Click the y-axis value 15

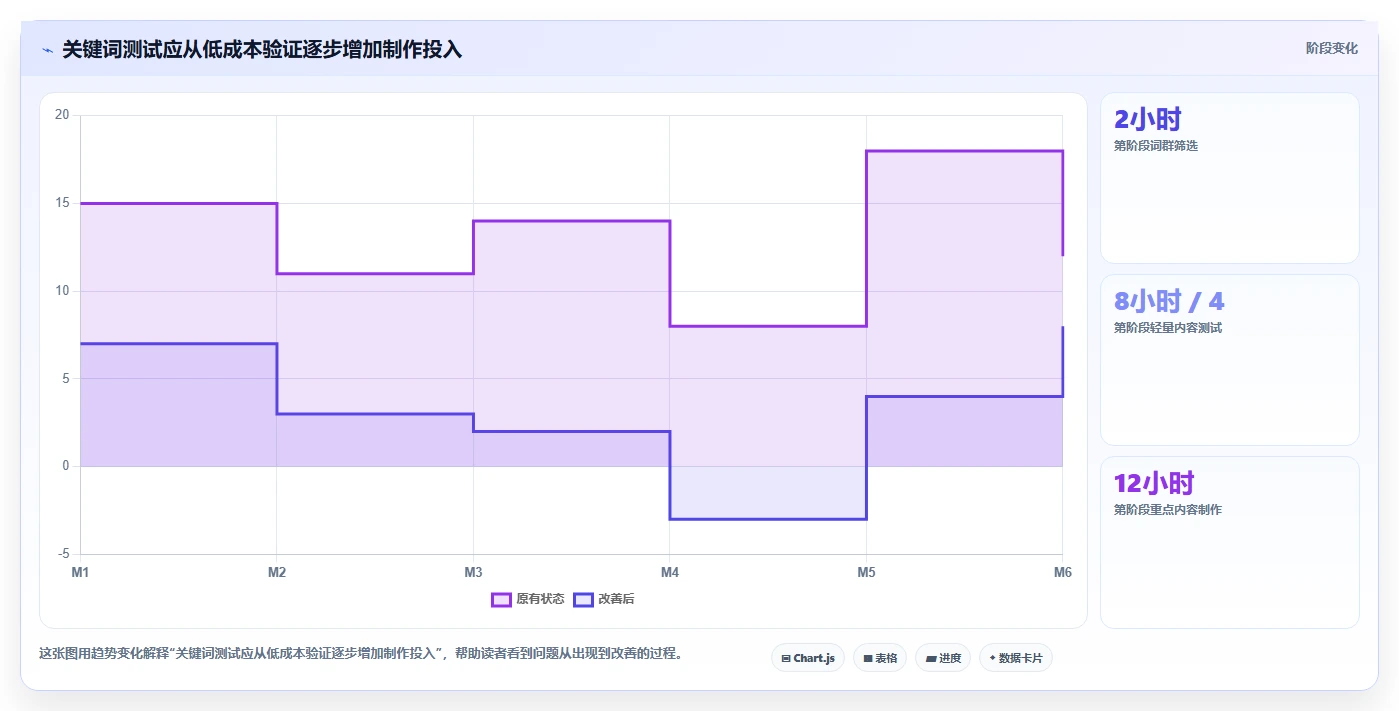(x=62, y=203)
